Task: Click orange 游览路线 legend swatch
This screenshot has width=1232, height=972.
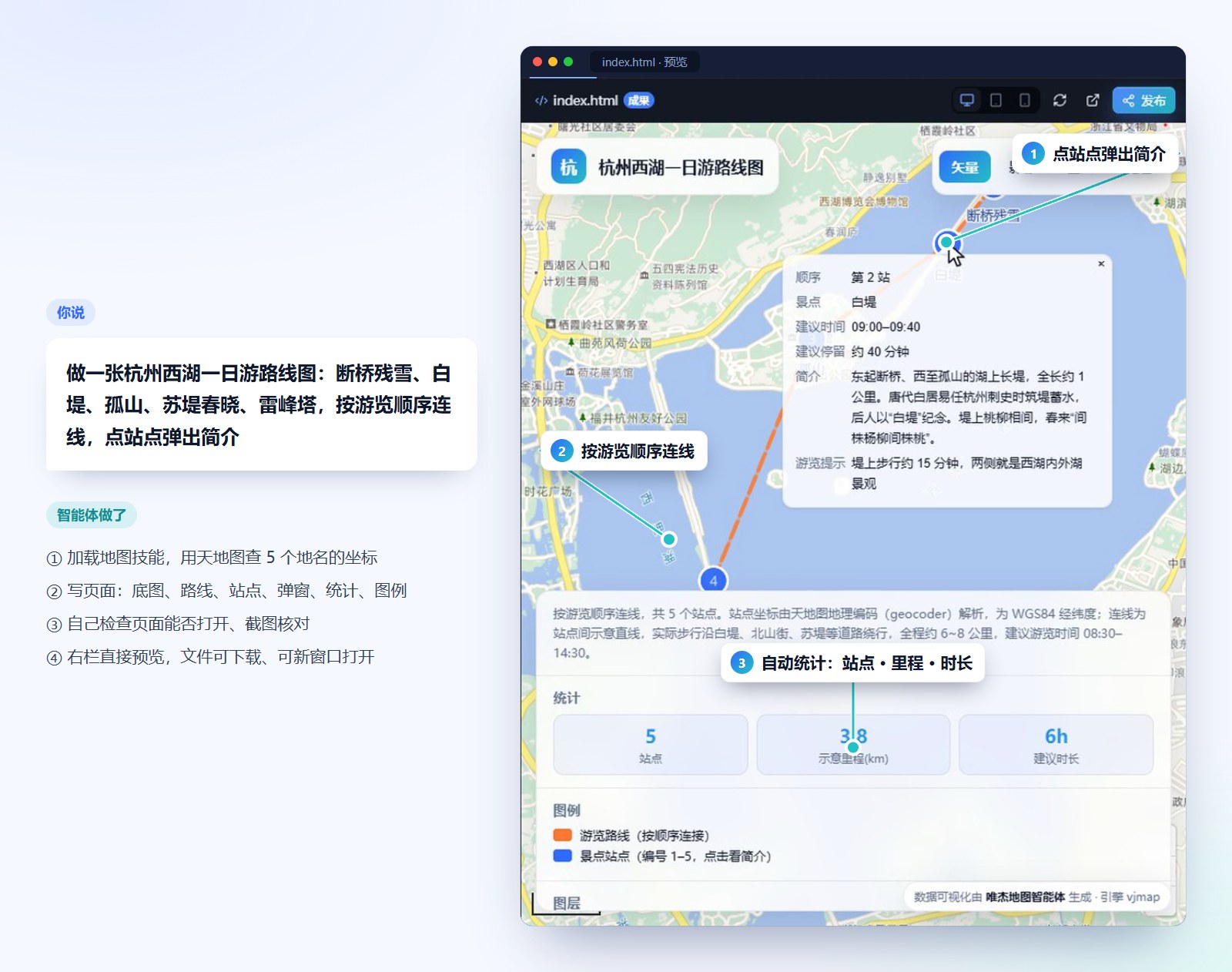Action: pyautogui.click(x=562, y=835)
